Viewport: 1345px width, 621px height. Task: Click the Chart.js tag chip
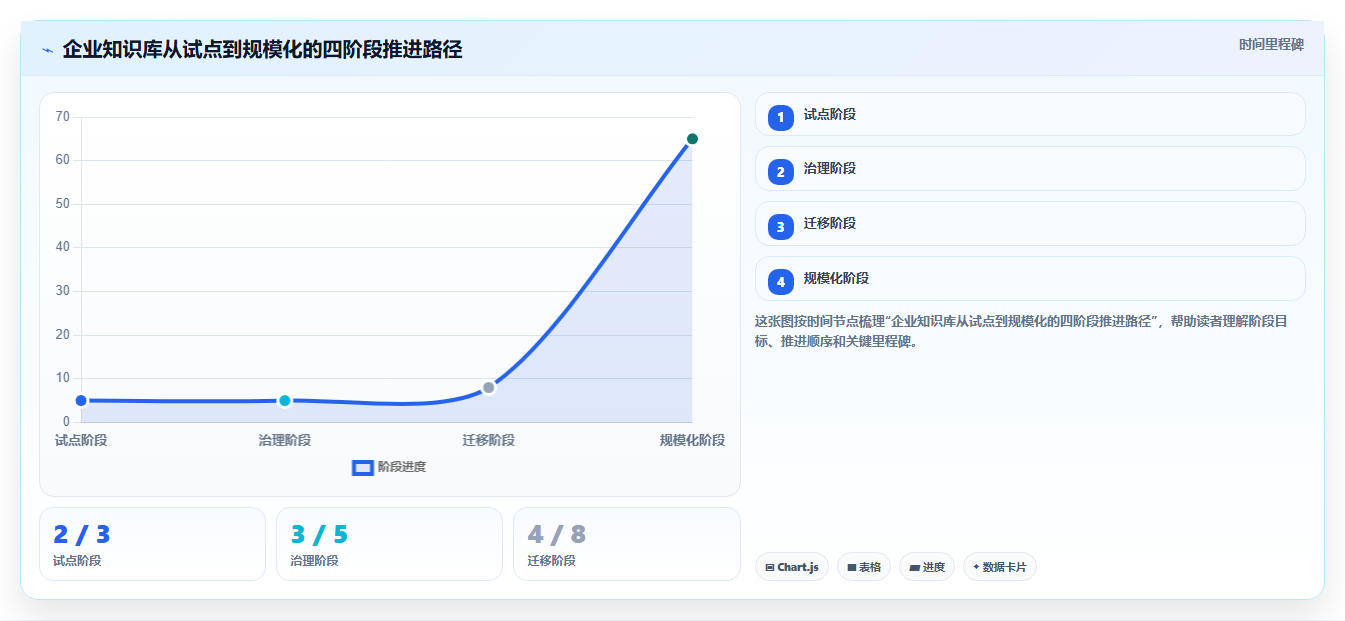pyautogui.click(x=792, y=567)
